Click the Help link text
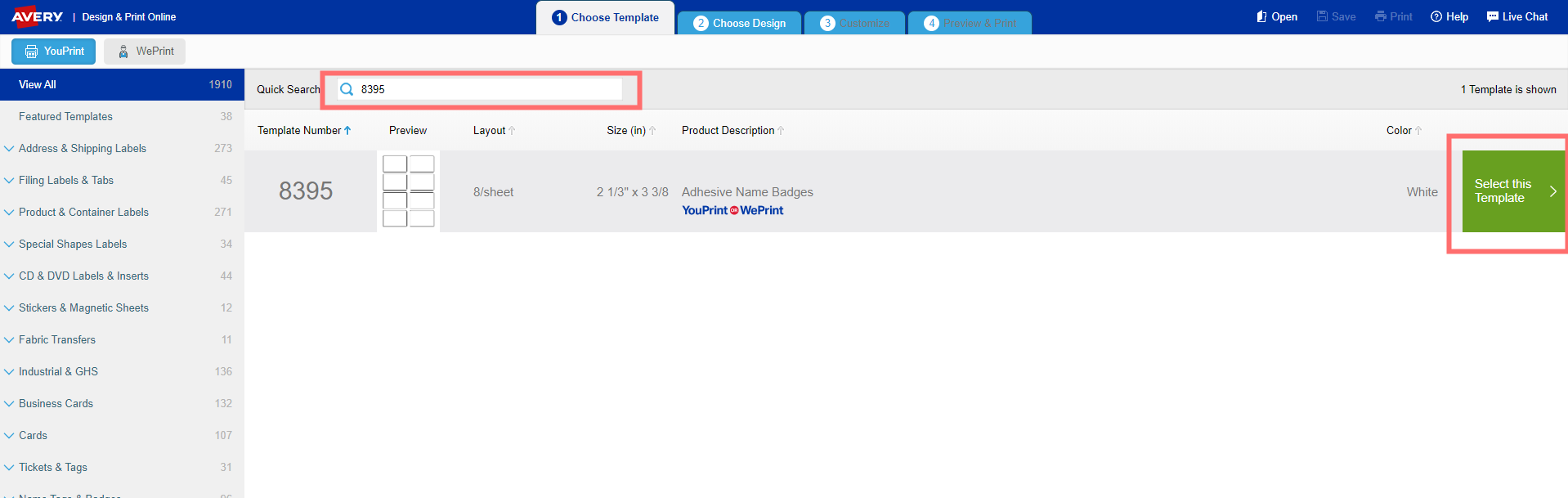1568x498 pixels. click(x=1457, y=16)
